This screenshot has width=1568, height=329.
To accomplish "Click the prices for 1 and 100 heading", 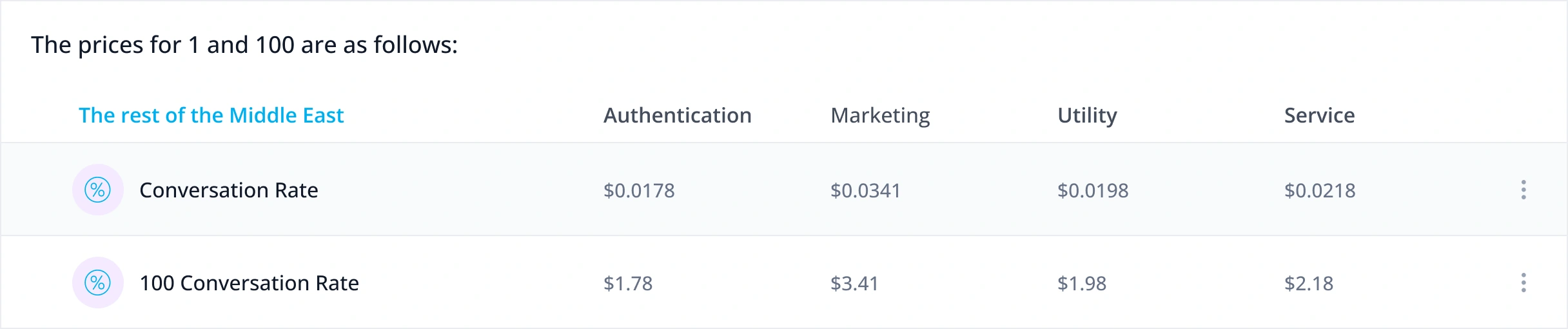I will (244, 45).
